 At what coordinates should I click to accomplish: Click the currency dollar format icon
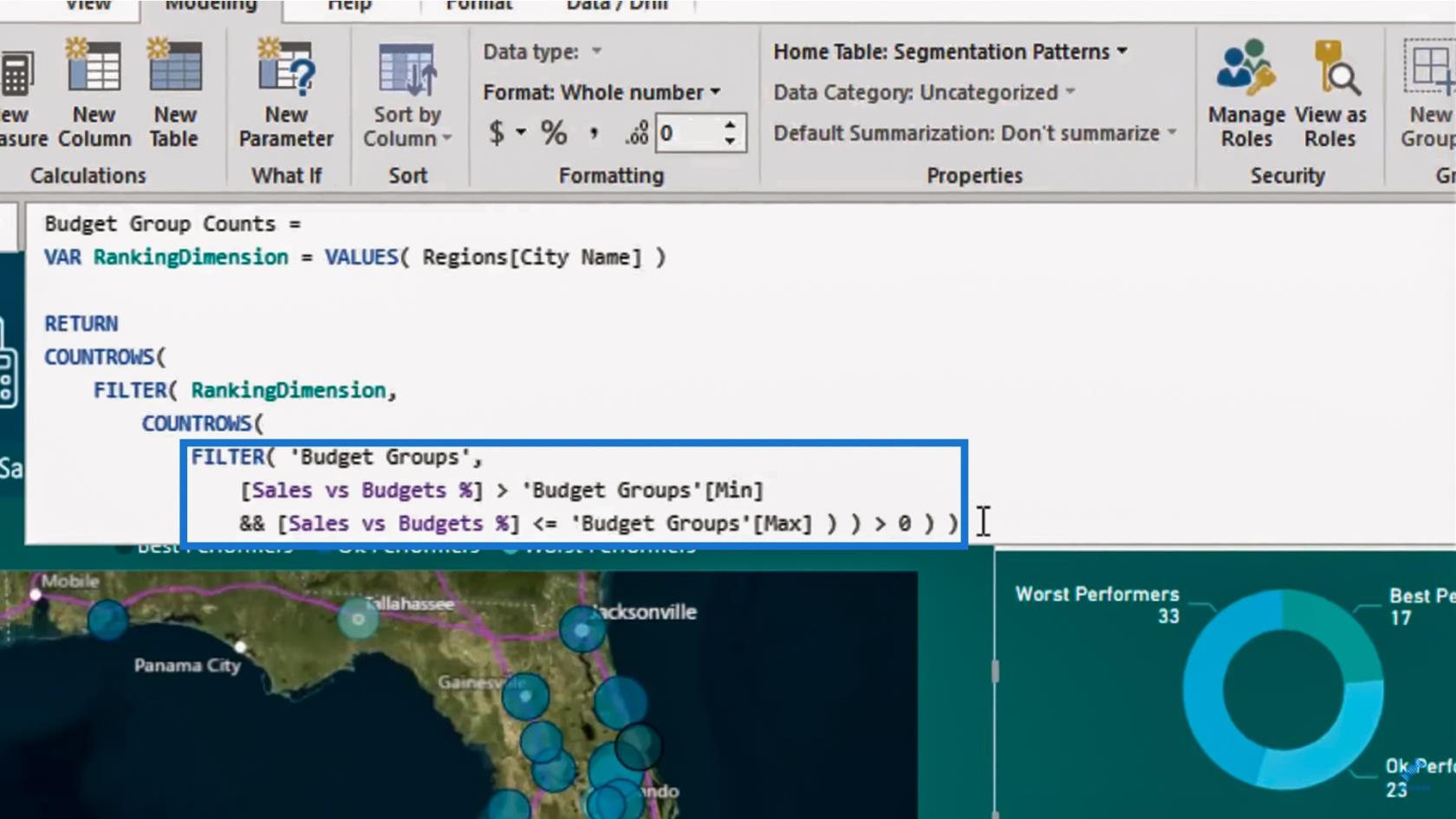click(497, 133)
